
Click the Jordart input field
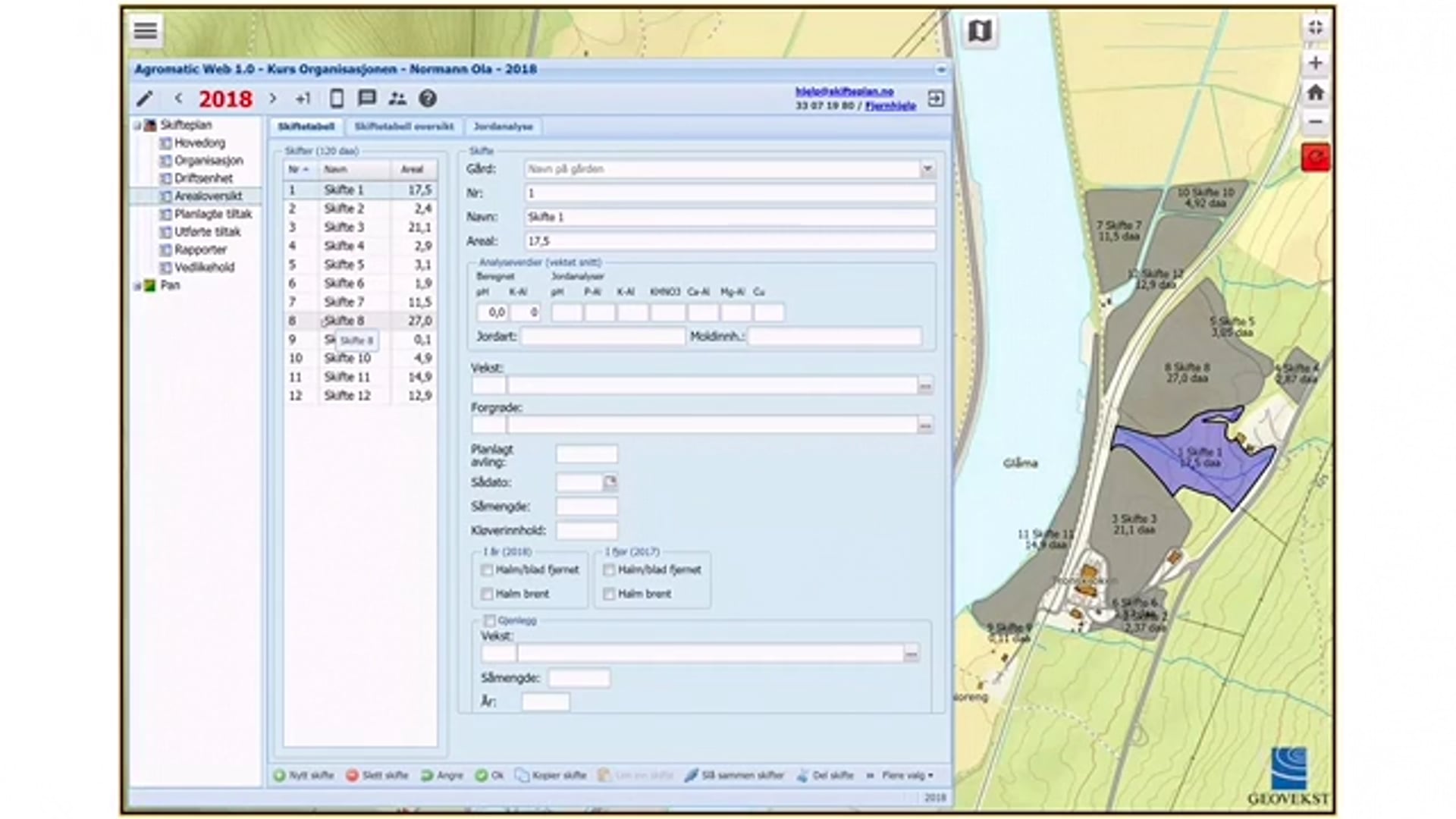tap(603, 336)
